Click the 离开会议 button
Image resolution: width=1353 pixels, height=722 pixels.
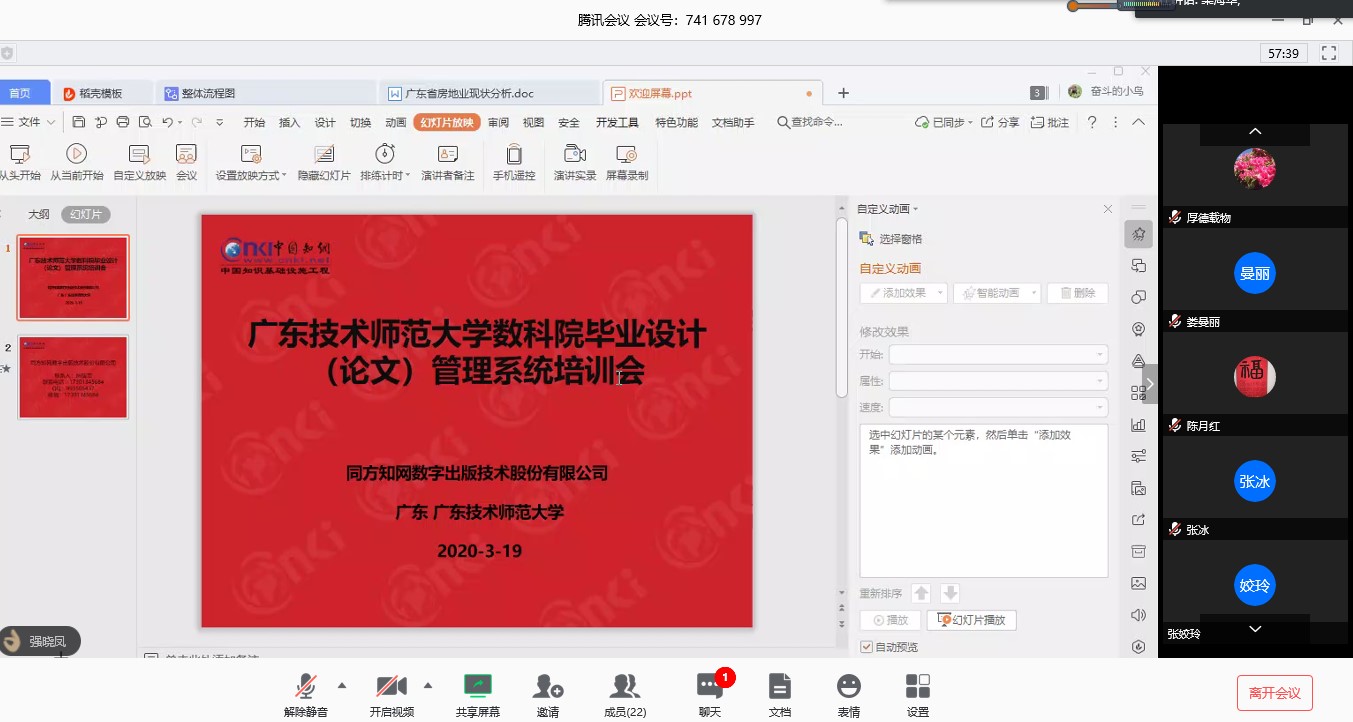click(1274, 692)
